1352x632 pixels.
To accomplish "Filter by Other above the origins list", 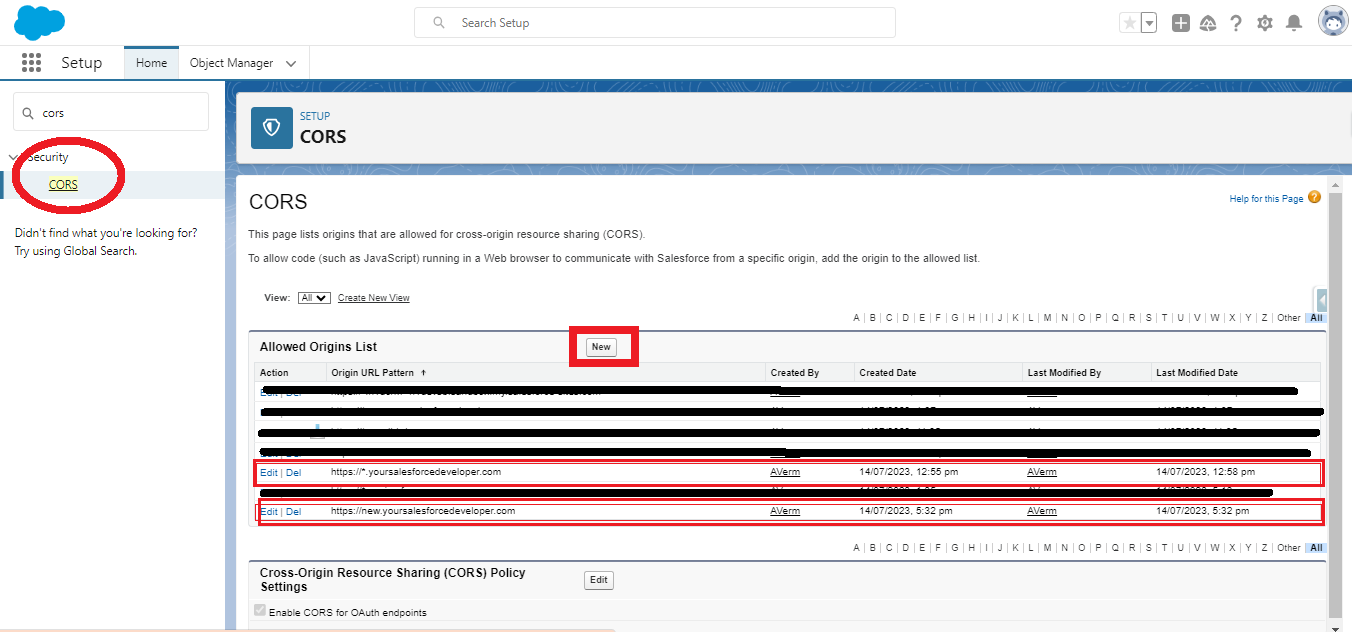I will (x=1289, y=318).
